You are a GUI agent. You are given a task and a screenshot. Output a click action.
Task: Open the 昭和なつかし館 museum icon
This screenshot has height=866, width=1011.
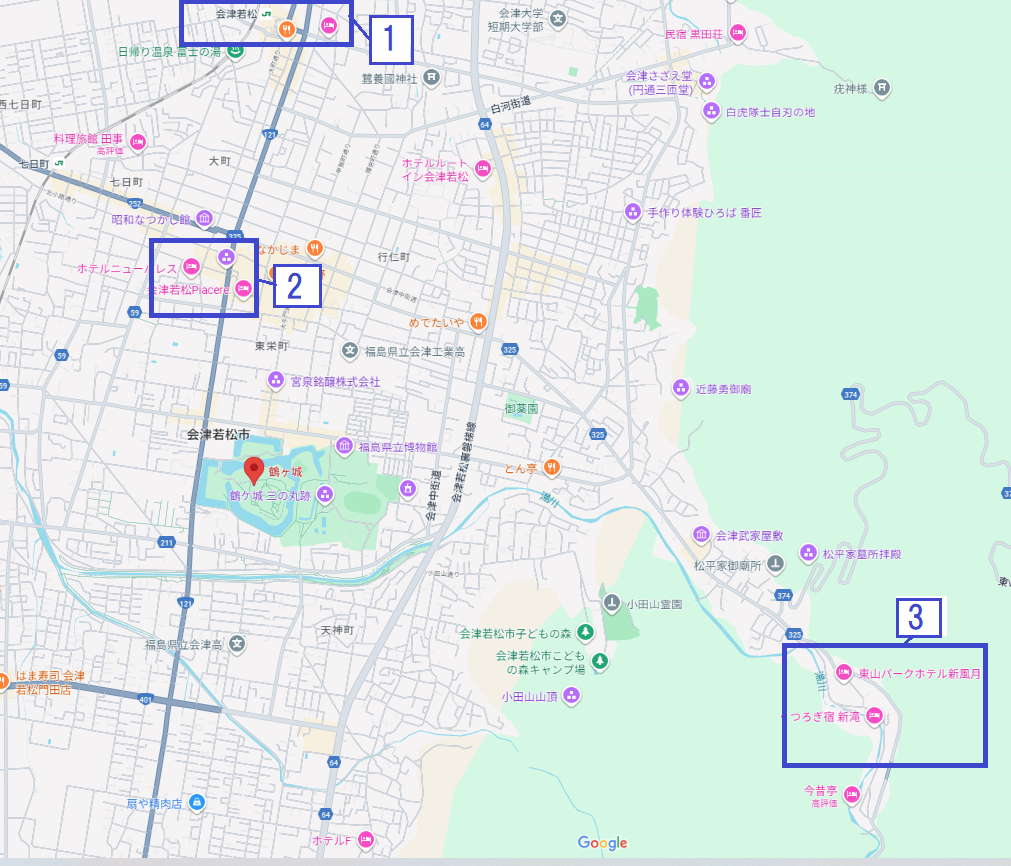[x=204, y=219]
